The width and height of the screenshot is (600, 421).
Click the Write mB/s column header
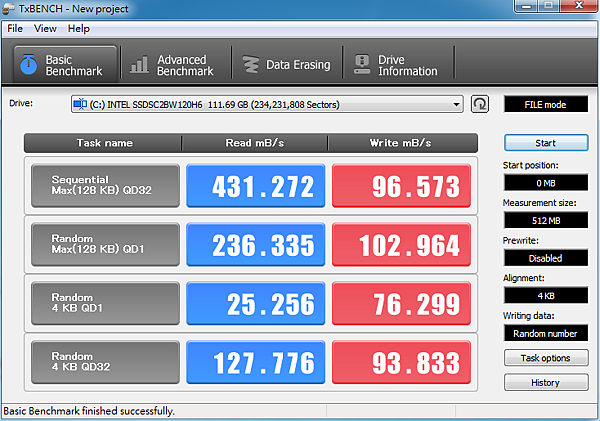click(403, 143)
